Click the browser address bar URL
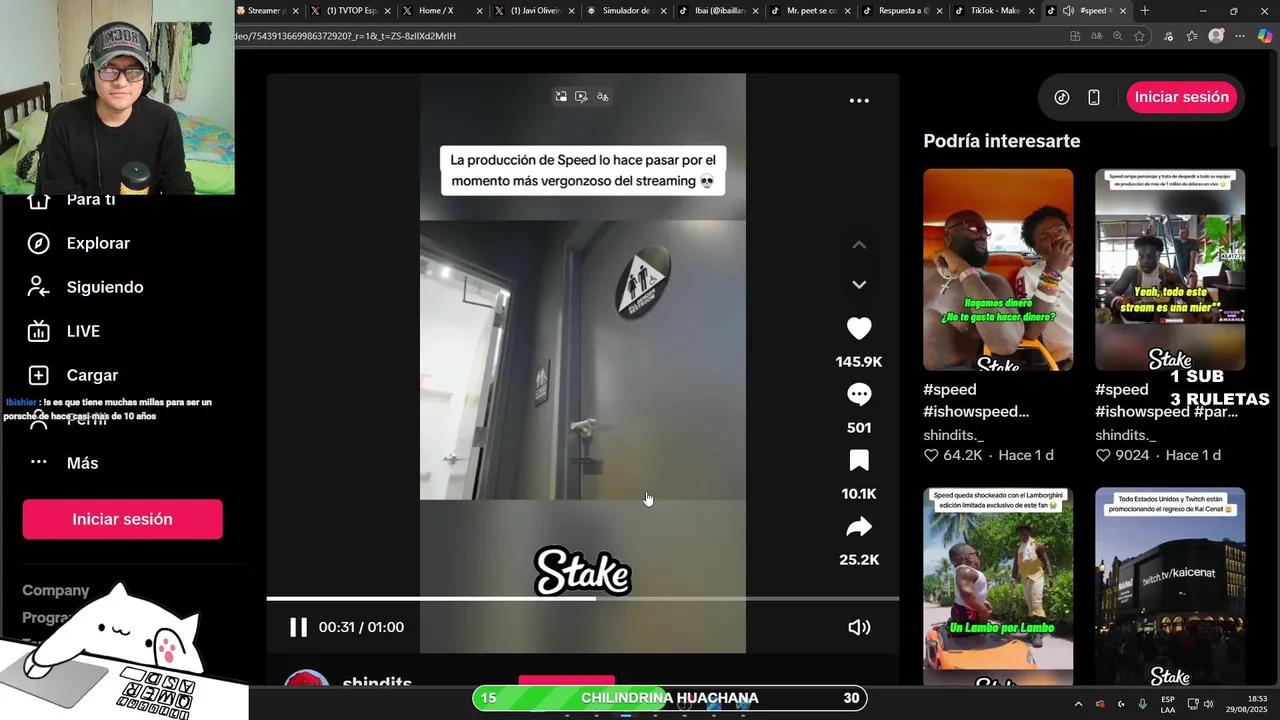The height and width of the screenshot is (720, 1280). click(345, 36)
